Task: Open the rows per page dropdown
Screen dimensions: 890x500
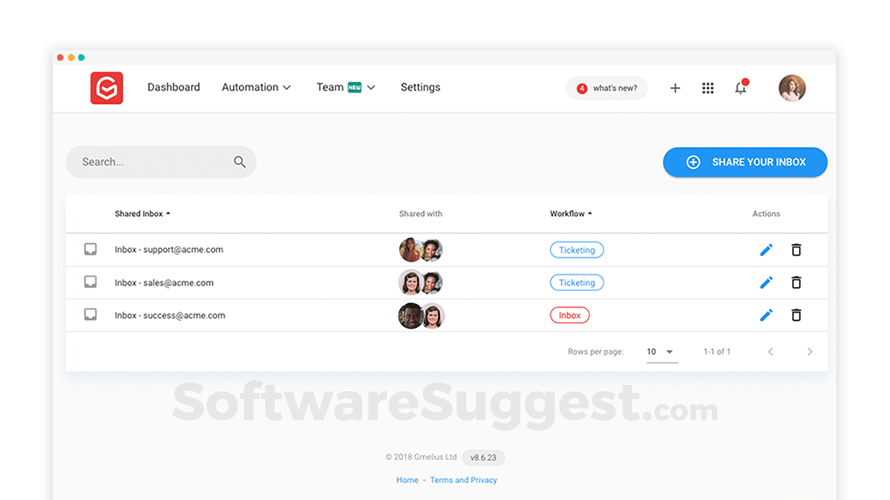Action: click(661, 352)
